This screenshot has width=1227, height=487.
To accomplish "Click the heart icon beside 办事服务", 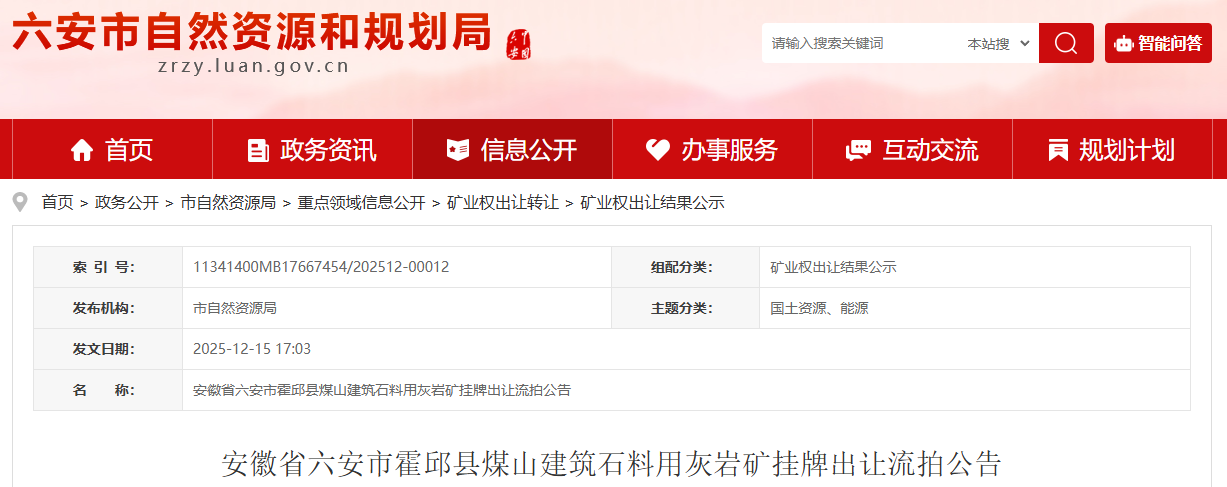I will pos(657,150).
